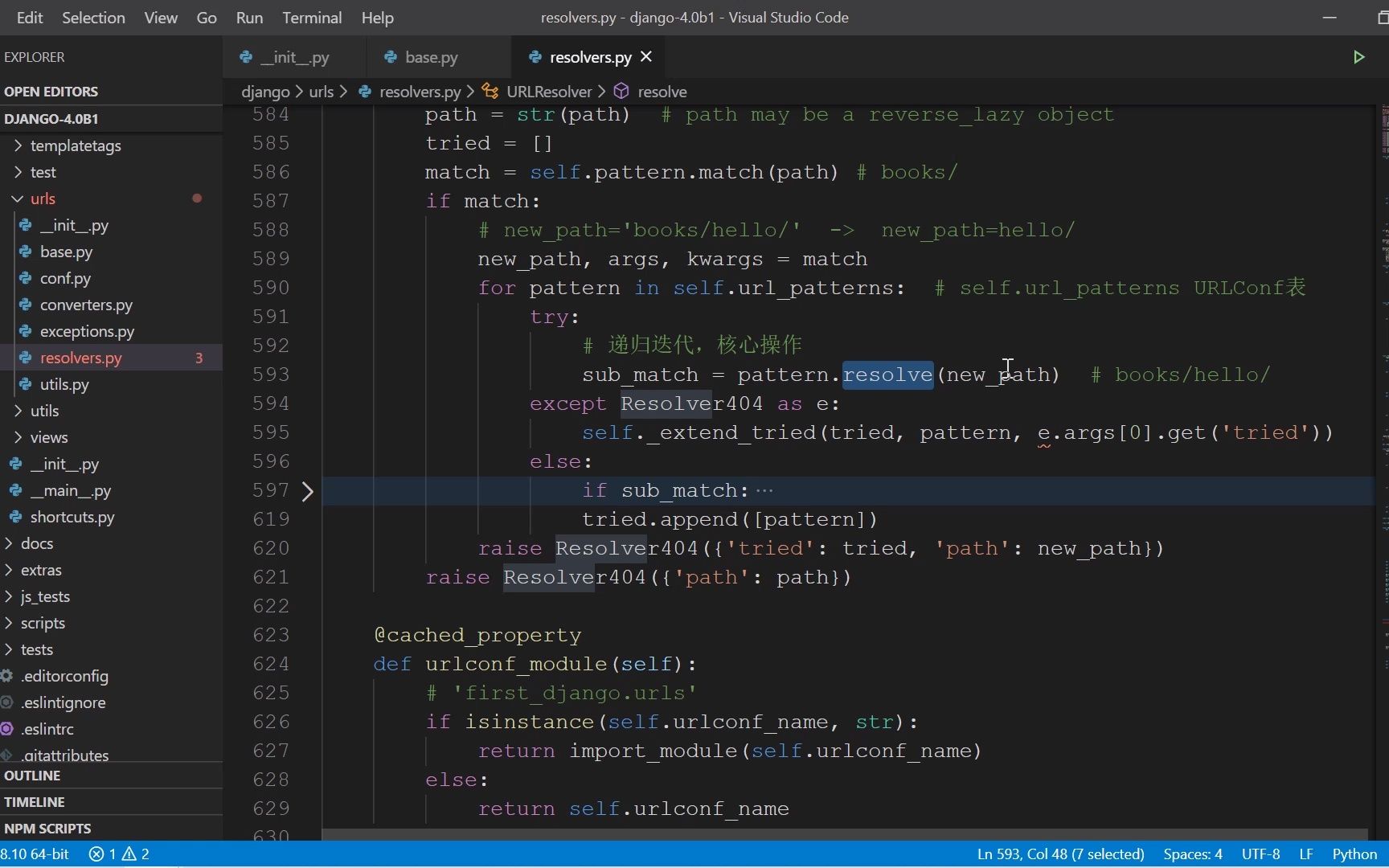Open the Go menu

click(207, 17)
